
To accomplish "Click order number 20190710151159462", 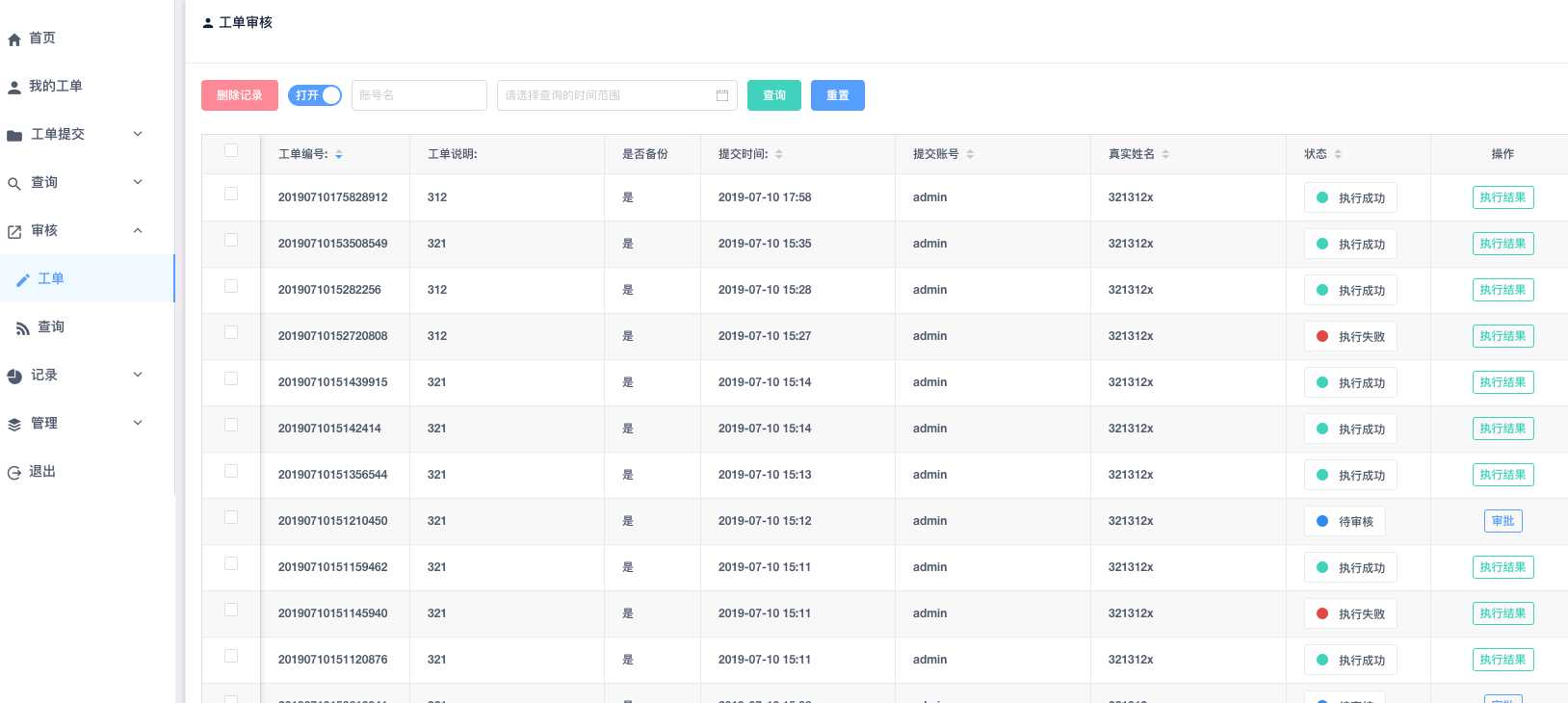I will (332, 567).
